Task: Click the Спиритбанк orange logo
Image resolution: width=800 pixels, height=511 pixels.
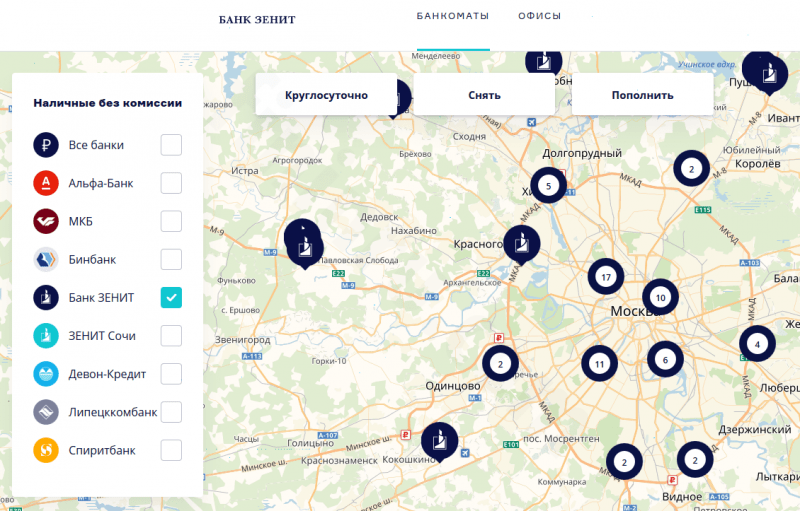Action: (x=46, y=450)
